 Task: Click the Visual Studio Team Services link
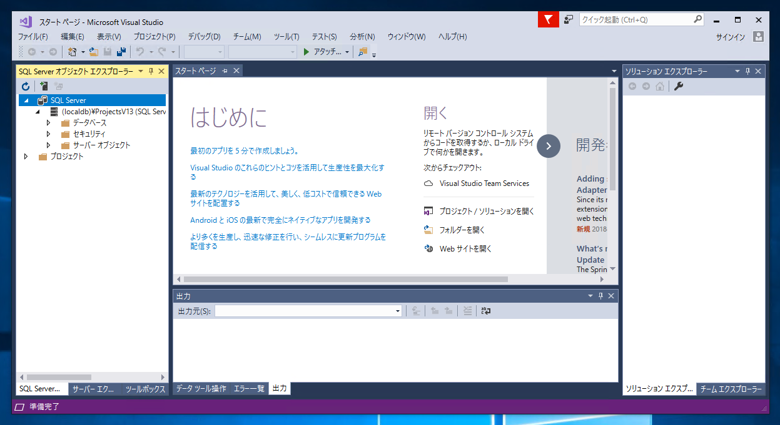point(484,184)
